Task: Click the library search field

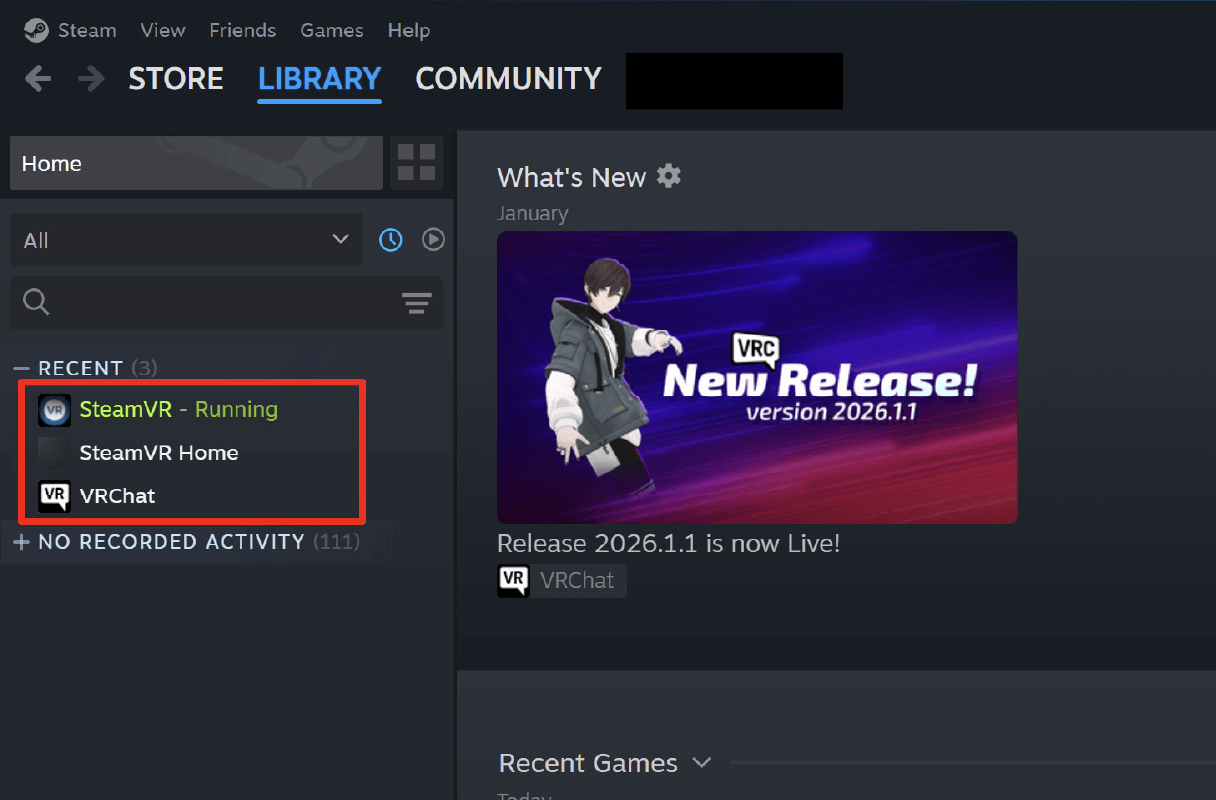Action: coord(210,302)
